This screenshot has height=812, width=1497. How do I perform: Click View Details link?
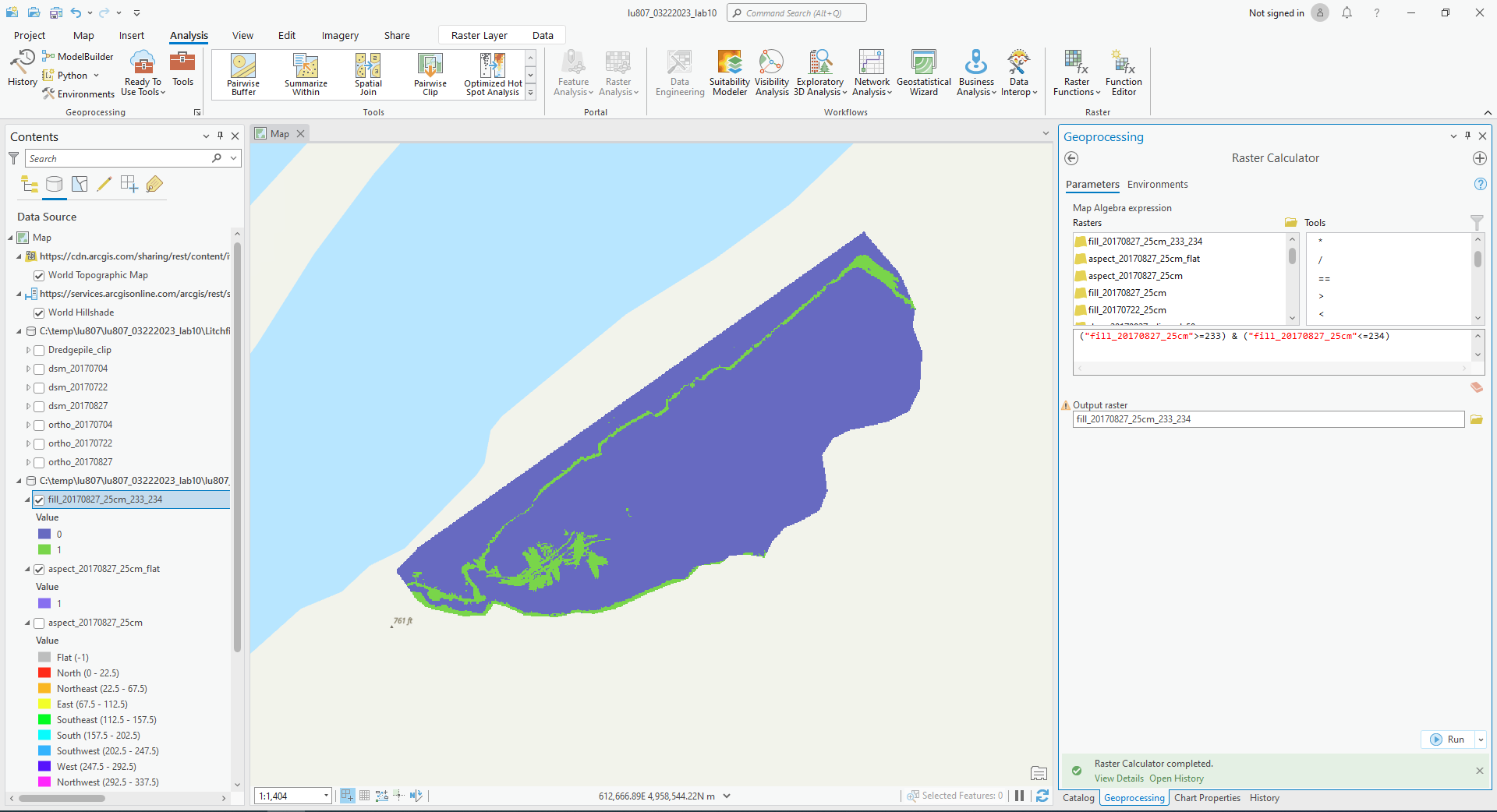[x=1119, y=778]
